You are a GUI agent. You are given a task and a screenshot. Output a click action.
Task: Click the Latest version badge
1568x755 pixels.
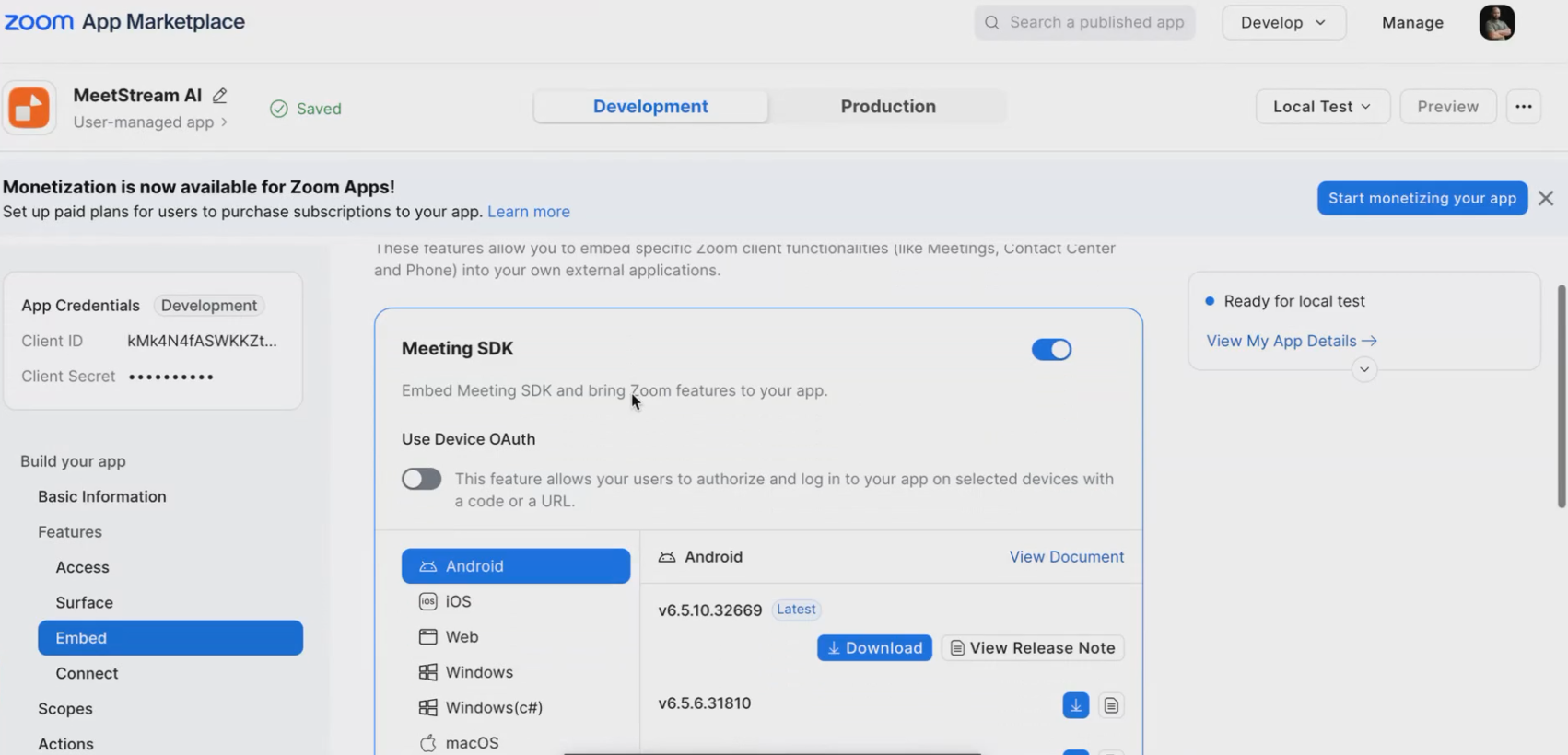796,610
